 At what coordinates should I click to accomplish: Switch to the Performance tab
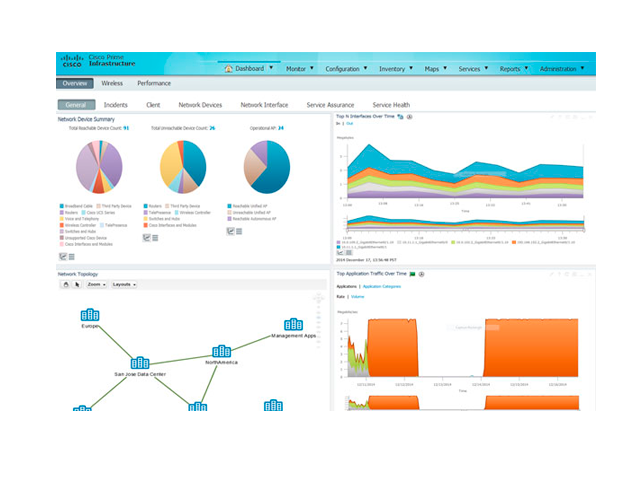point(154,83)
